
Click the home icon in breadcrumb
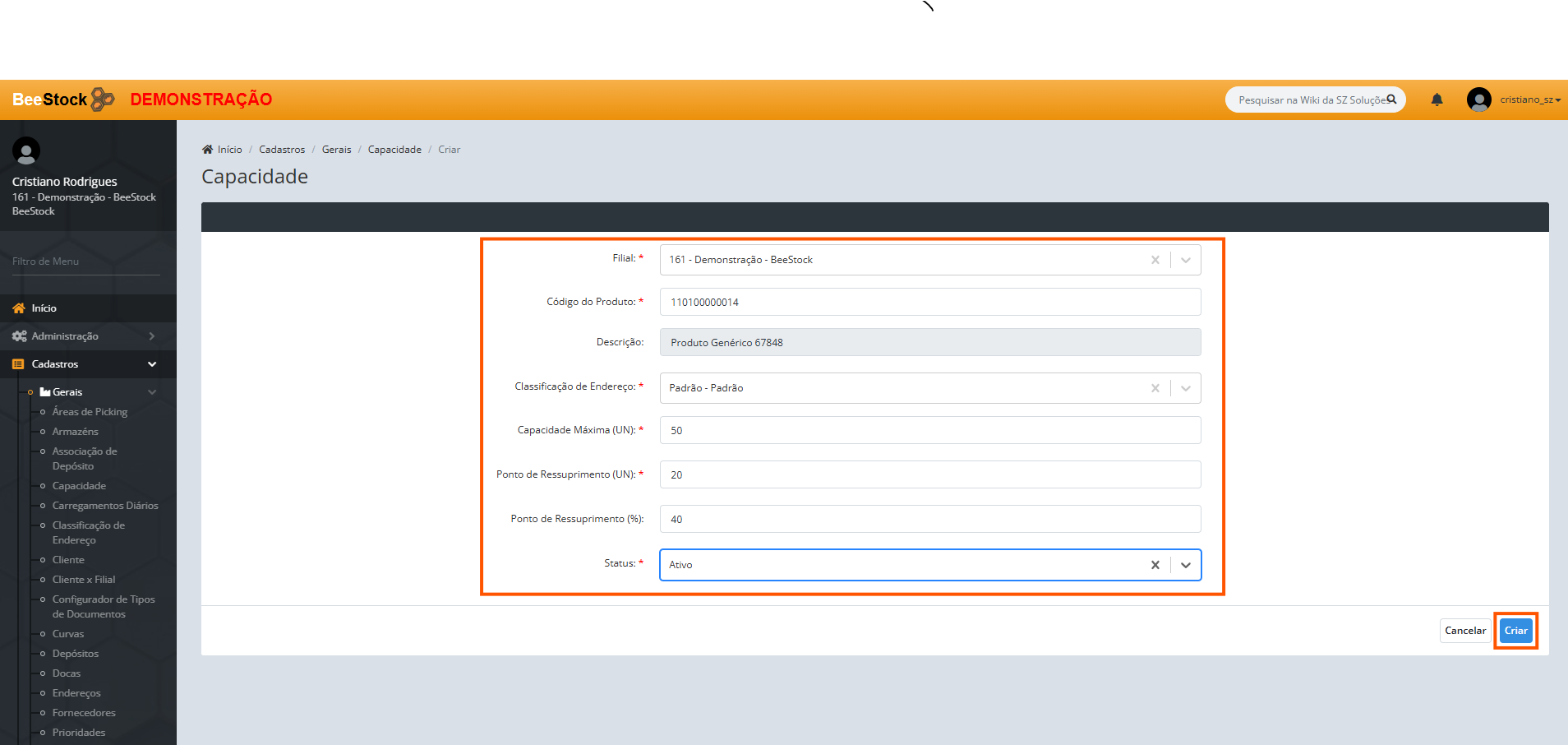pos(207,150)
